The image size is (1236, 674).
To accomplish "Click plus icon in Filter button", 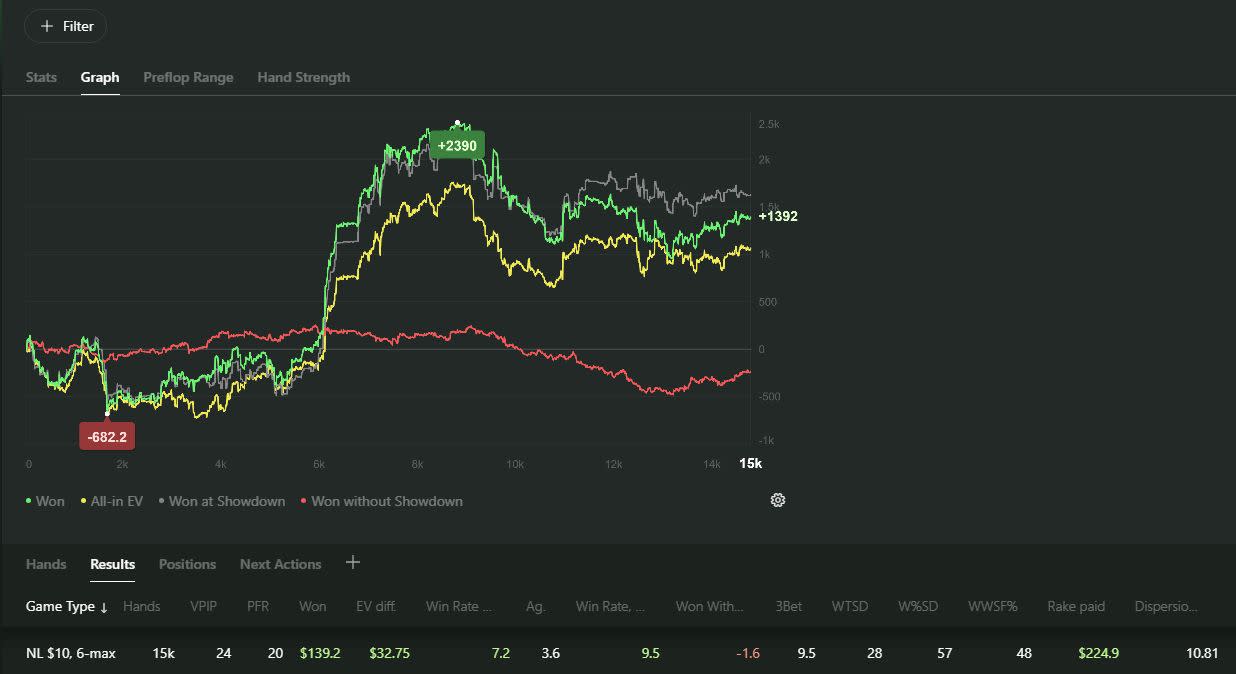I will [46, 26].
